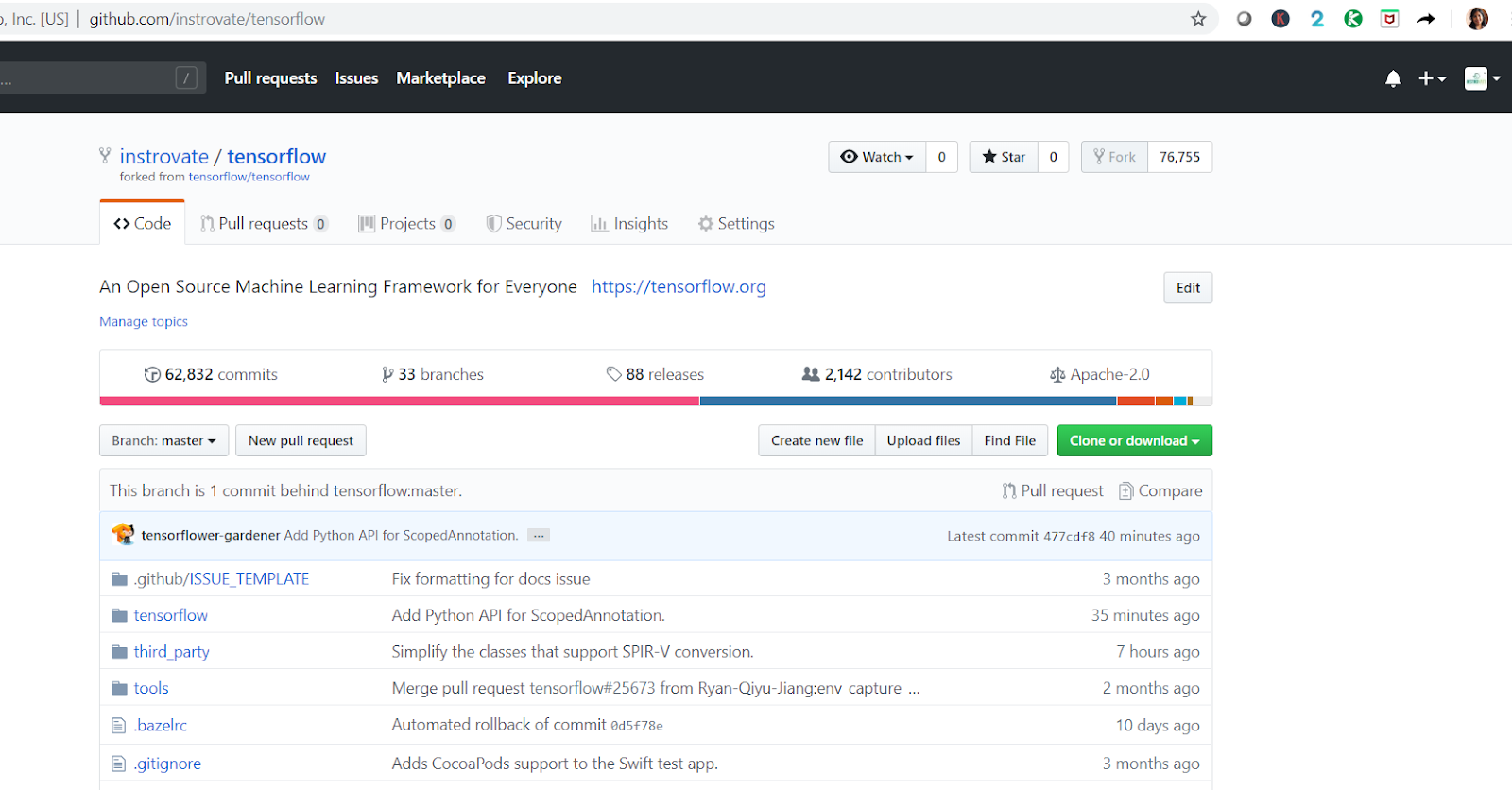This screenshot has width=1512, height=790.
Task: Visit the upstream tensorflow/tensorflow repository
Action: (249, 177)
